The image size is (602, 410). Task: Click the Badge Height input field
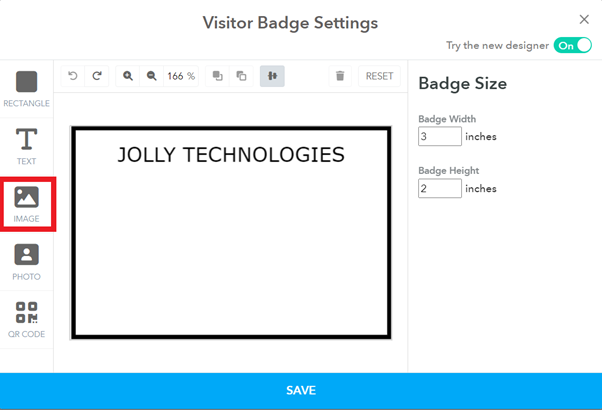pyautogui.click(x=439, y=188)
